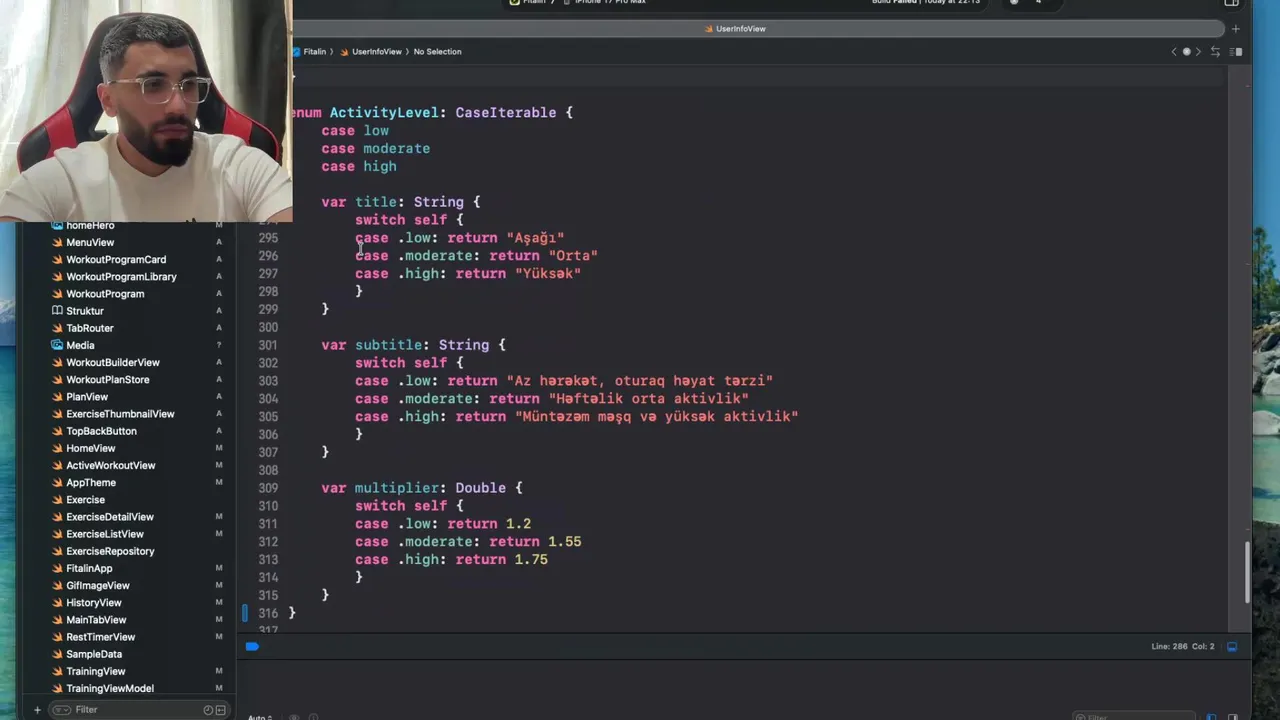Click the Swift icon beside MenuView
1280x720 pixels.
click(57, 242)
